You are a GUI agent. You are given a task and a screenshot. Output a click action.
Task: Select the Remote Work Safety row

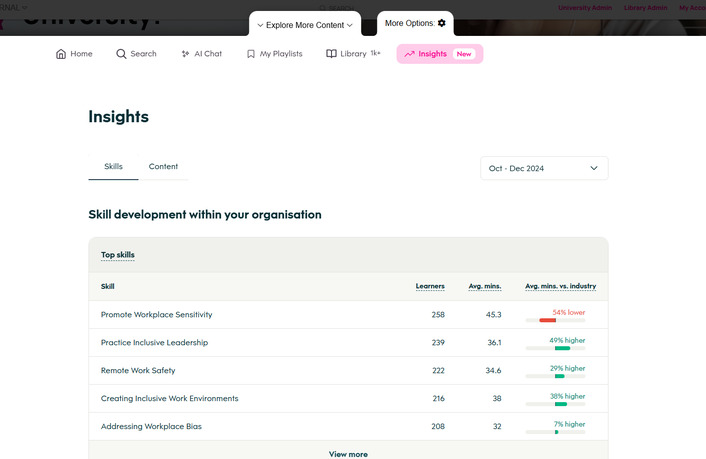(x=348, y=371)
